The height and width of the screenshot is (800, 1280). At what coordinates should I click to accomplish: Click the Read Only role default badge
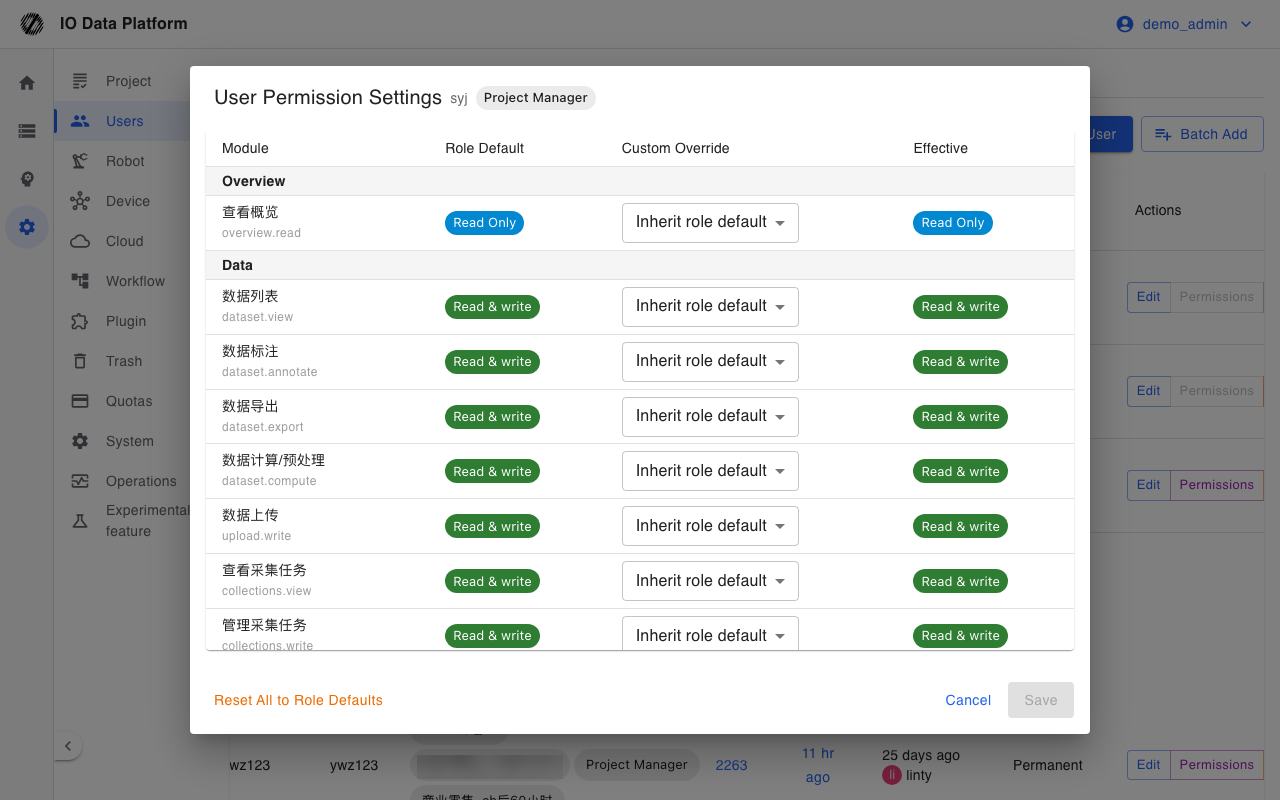tap(484, 223)
